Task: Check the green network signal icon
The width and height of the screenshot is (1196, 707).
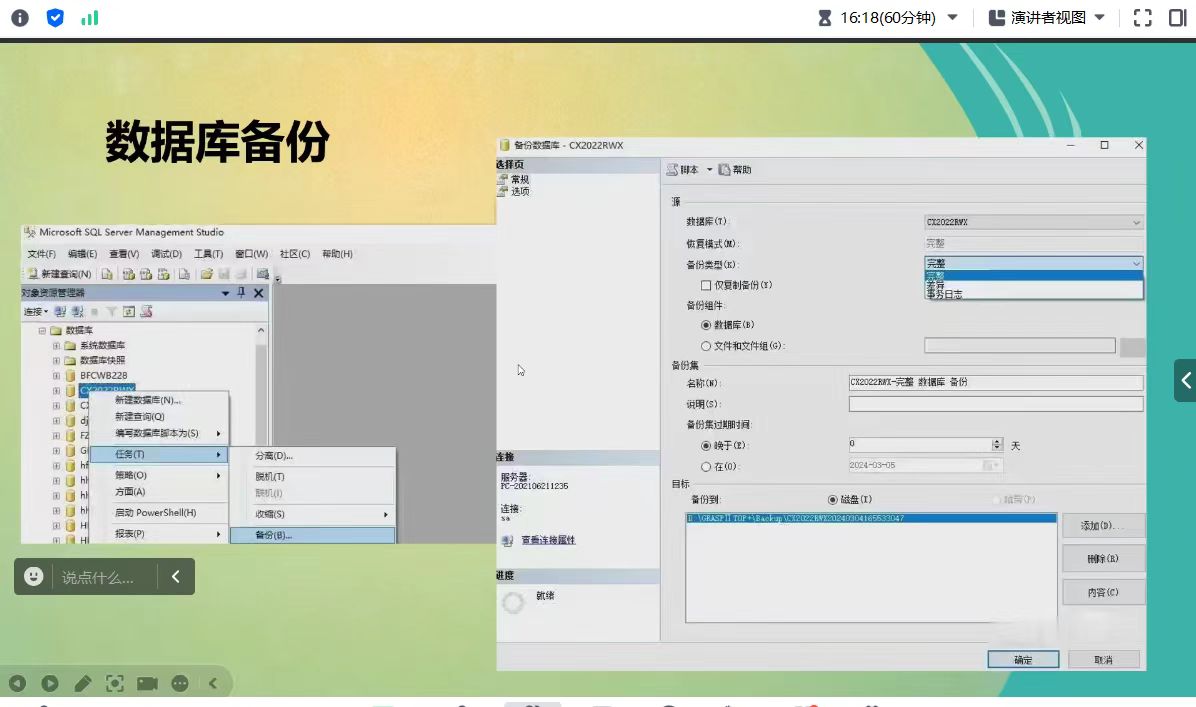Action: tap(90, 18)
